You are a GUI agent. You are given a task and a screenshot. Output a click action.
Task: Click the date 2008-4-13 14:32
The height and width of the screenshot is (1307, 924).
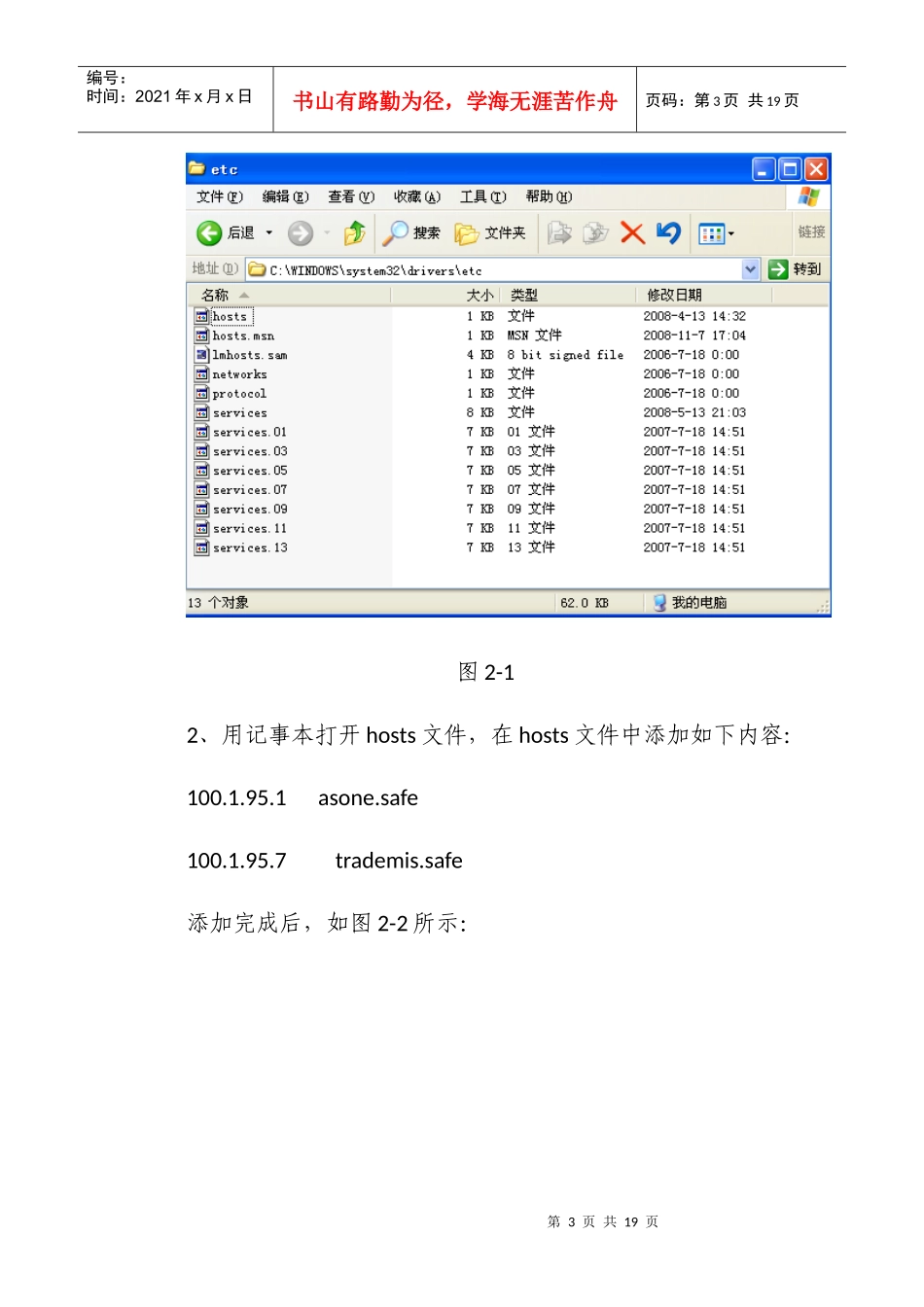pyautogui.click(x=694, y=316)
